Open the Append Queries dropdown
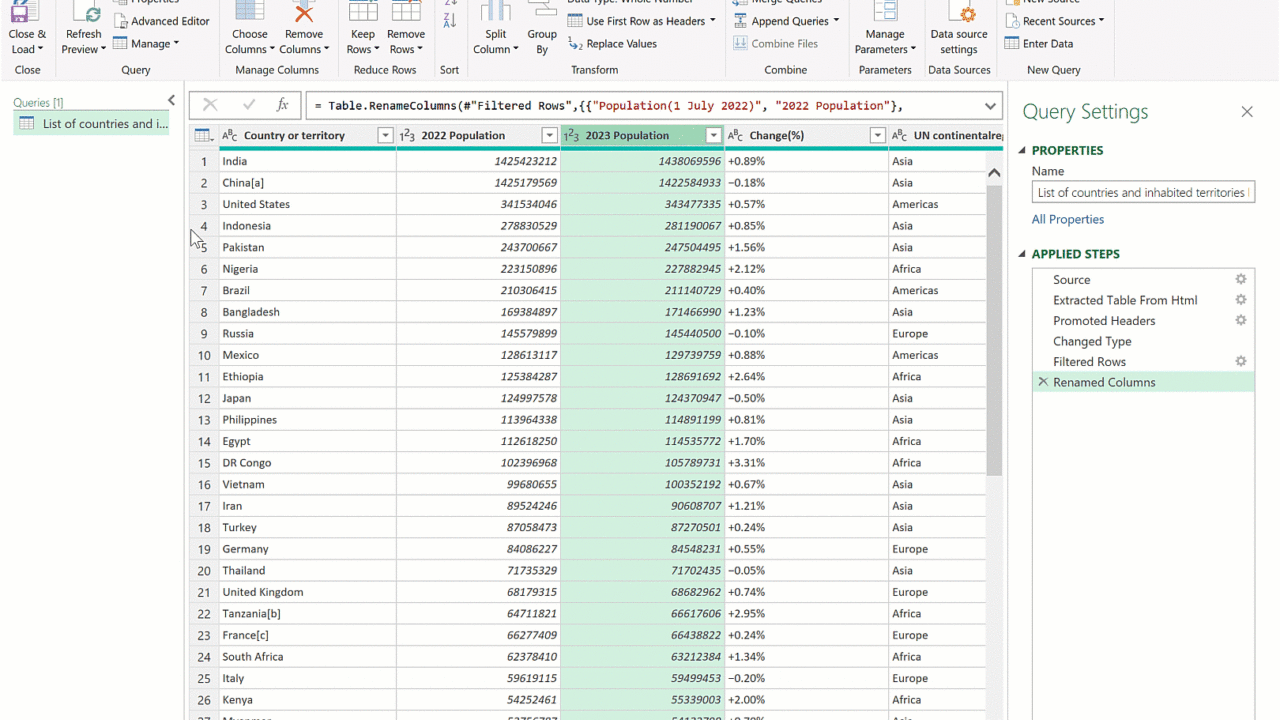Screen dimensions: 1280x720 [836, 21]
